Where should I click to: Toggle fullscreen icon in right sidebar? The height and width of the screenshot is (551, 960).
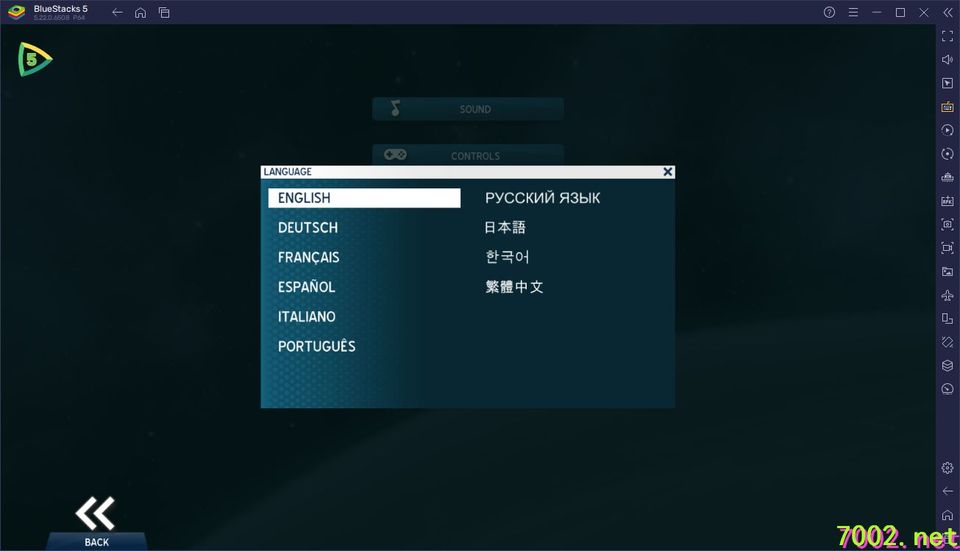pyautogui.click(x=947, y=36)
